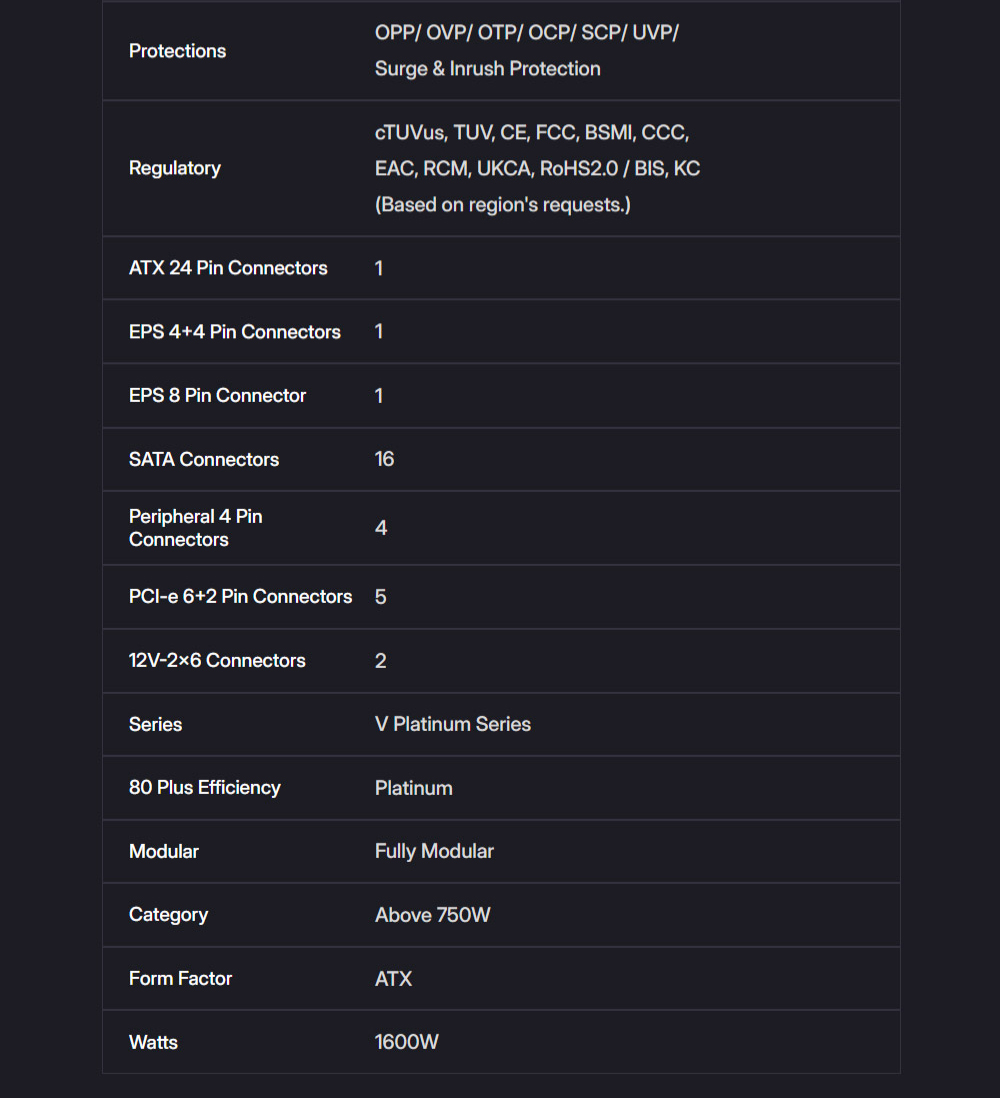Image resolution: width=1000 pixels, height=1098 pixels.
Task: Click the Form Factor label
Action: [180, 978]
